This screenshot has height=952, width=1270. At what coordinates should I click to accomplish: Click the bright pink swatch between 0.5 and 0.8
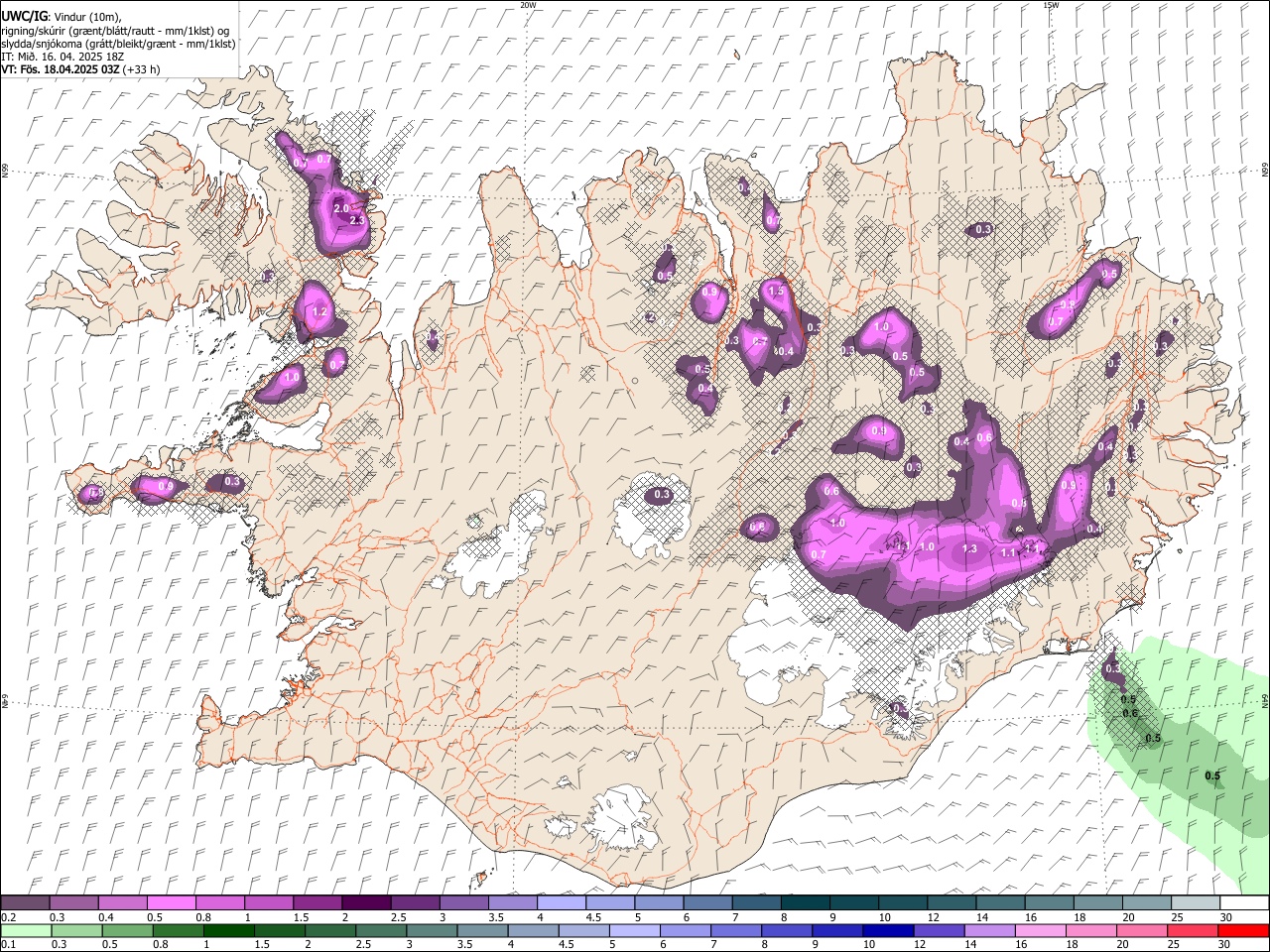[172, 902]
